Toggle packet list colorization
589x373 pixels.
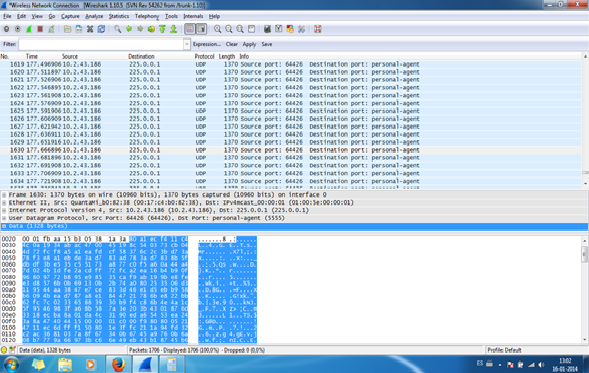click(x=190, y=29)
